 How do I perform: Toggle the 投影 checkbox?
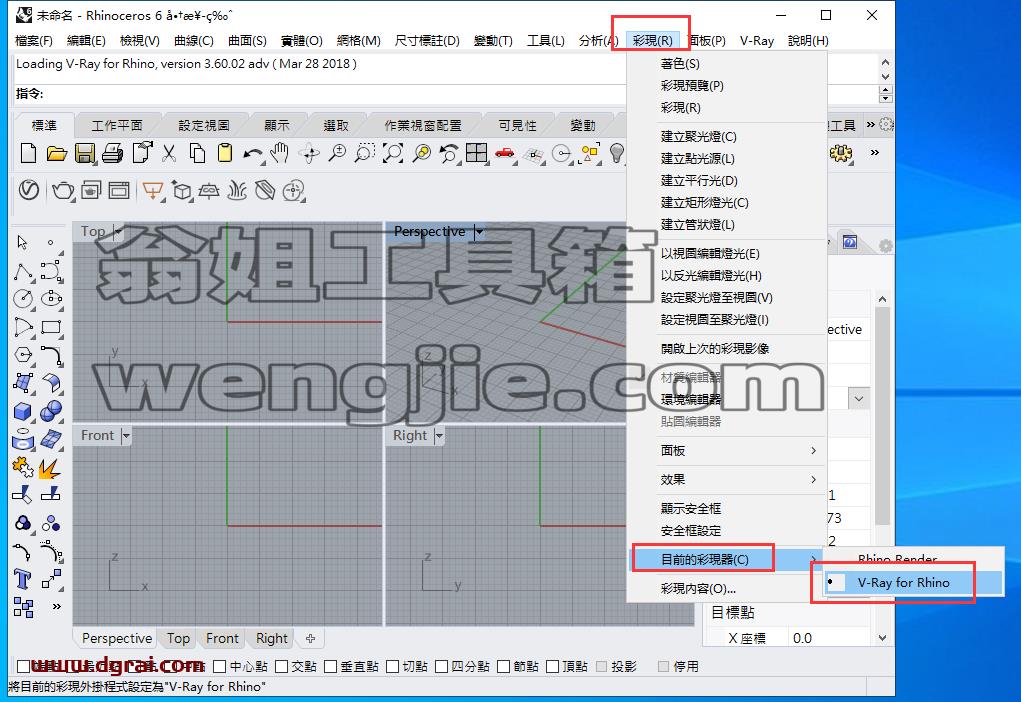[601, 667]
